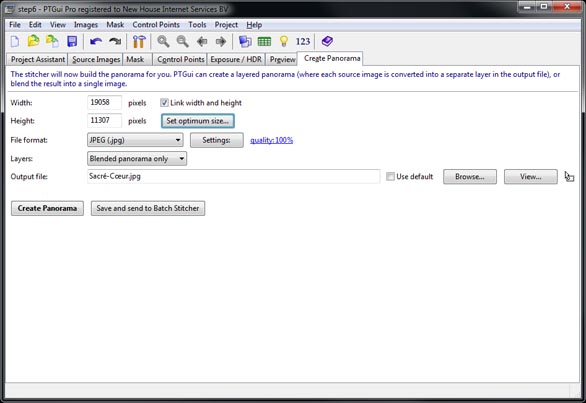Click Save and send to Batch Stitcher
The height and width of the screenshot is (403, 586).
(x=148, y=208)
